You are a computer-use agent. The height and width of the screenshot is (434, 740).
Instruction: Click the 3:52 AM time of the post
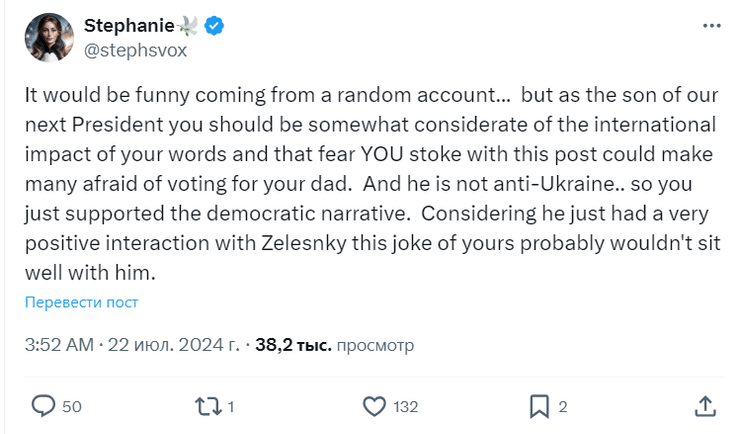pyautogui.click(x=58, y=345)
